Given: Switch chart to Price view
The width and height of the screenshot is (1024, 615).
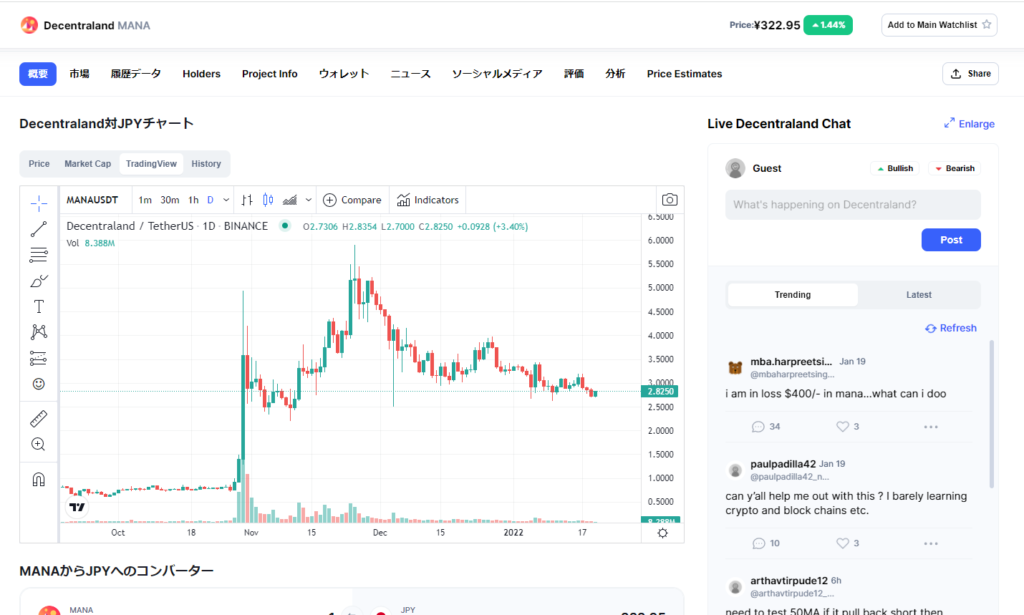Looking at the screenshot, I should (x=39, y=164).
